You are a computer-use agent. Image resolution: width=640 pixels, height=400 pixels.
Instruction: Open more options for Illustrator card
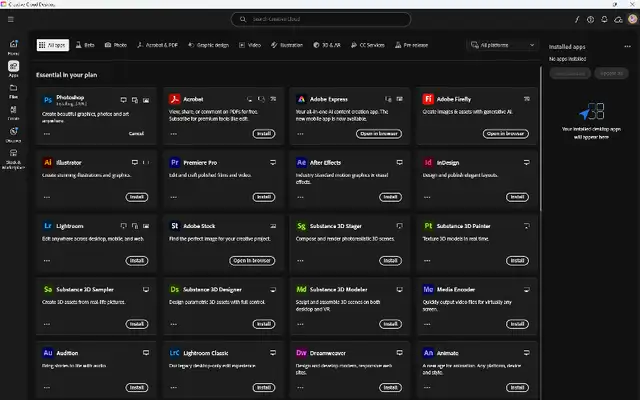pyautogui.click(x=47, y=197)
